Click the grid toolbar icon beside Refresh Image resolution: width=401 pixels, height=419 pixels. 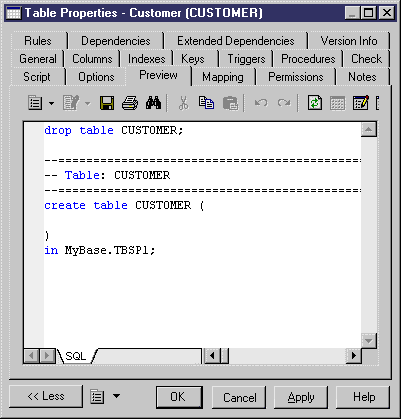337,103
